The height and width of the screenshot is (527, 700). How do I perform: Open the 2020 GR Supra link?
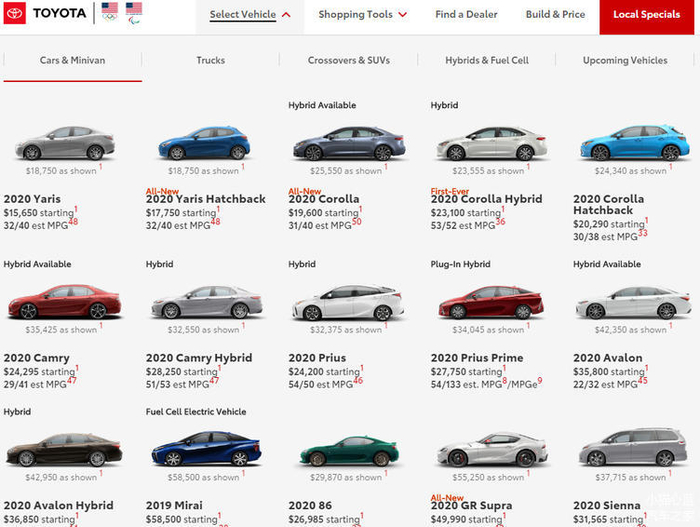[x=471, y=505]
